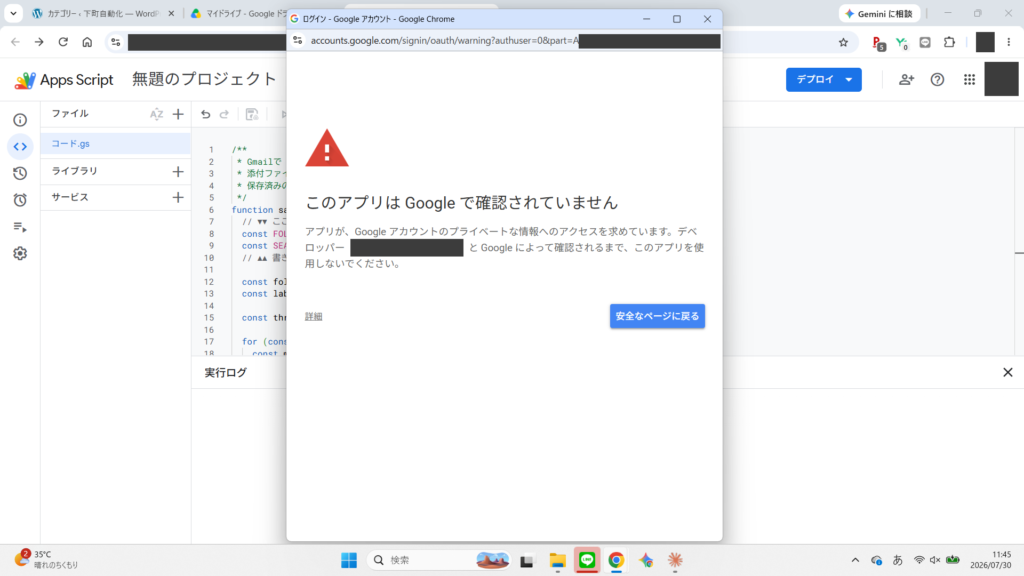The height and width of the screenshot is (576, 1024).
Task: Show hidden system tray icons chevron
Action: point(855,560)
